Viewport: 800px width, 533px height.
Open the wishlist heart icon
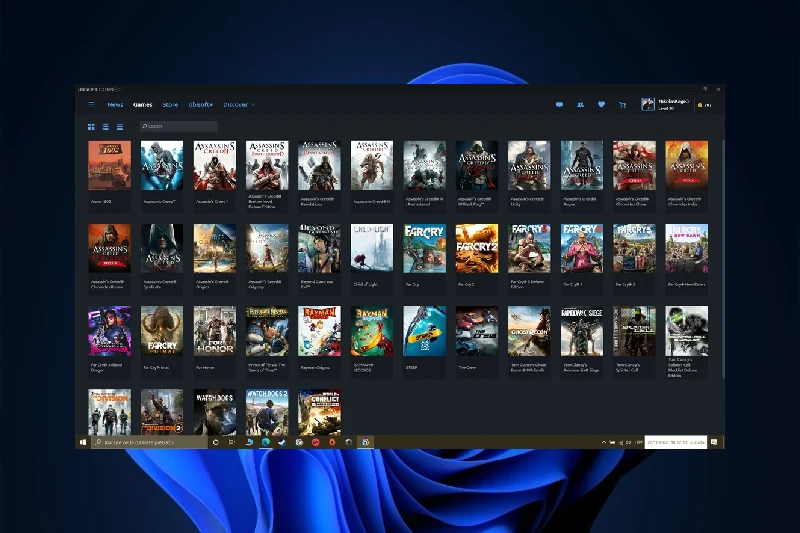pos(601,104)
